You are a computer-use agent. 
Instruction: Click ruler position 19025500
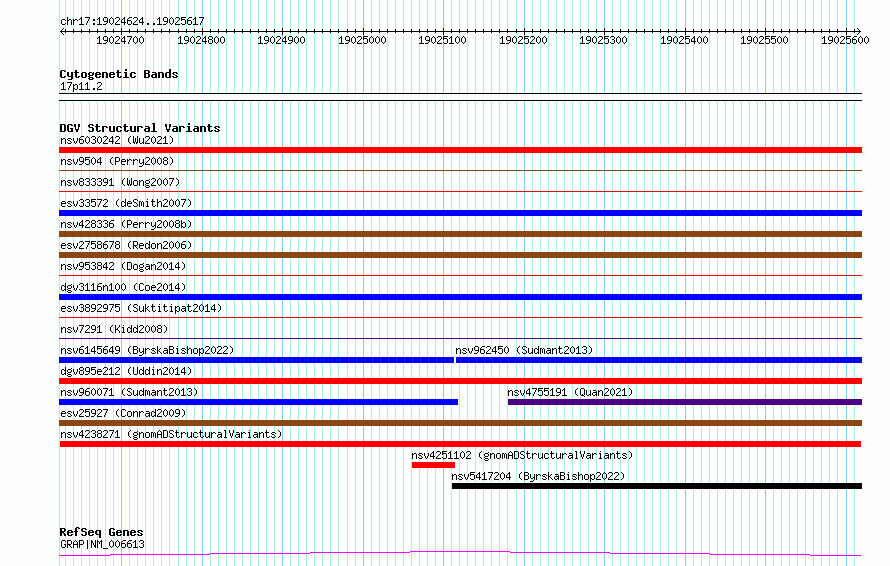pos(765,40)
